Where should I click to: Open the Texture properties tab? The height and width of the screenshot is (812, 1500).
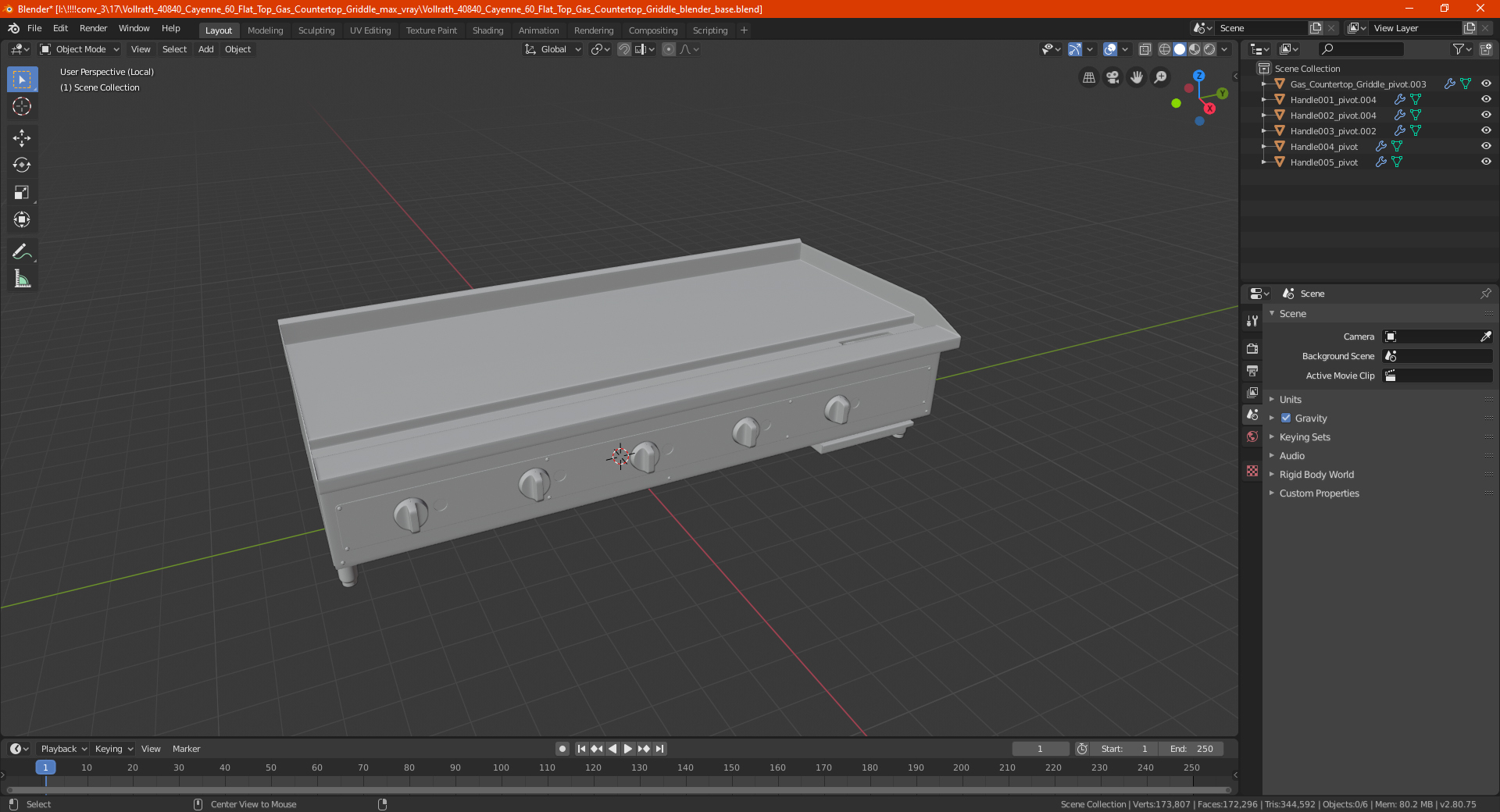click(x=1252, y=471)
